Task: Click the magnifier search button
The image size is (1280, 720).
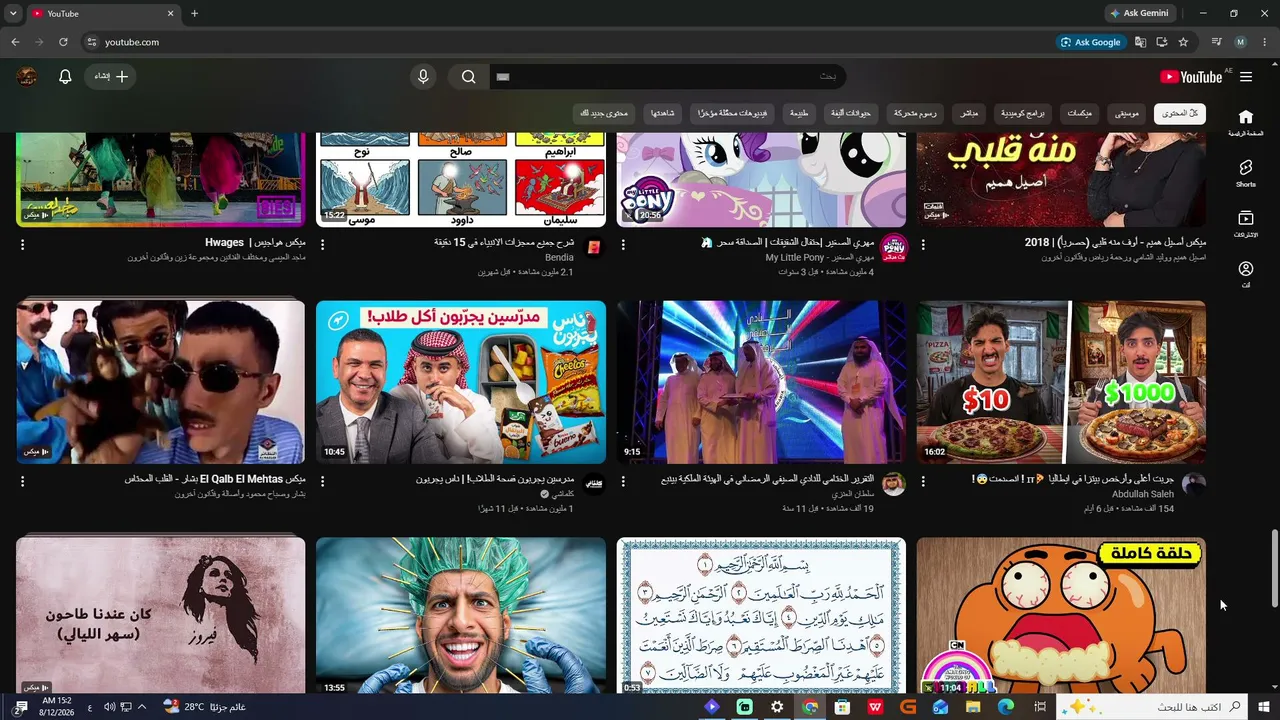Action: (x=468, y=77)
